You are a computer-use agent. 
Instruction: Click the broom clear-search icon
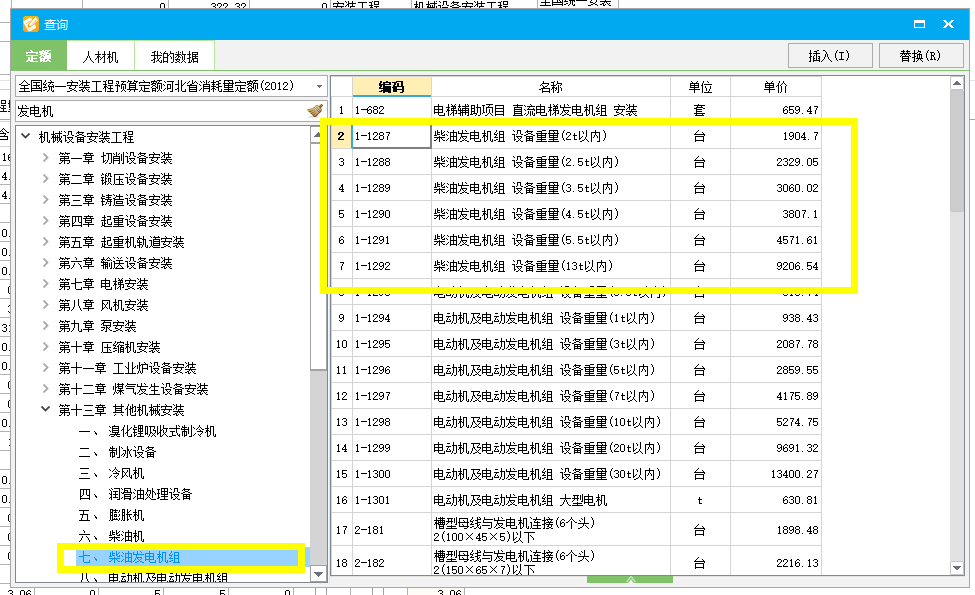click(x=315, y=111)
